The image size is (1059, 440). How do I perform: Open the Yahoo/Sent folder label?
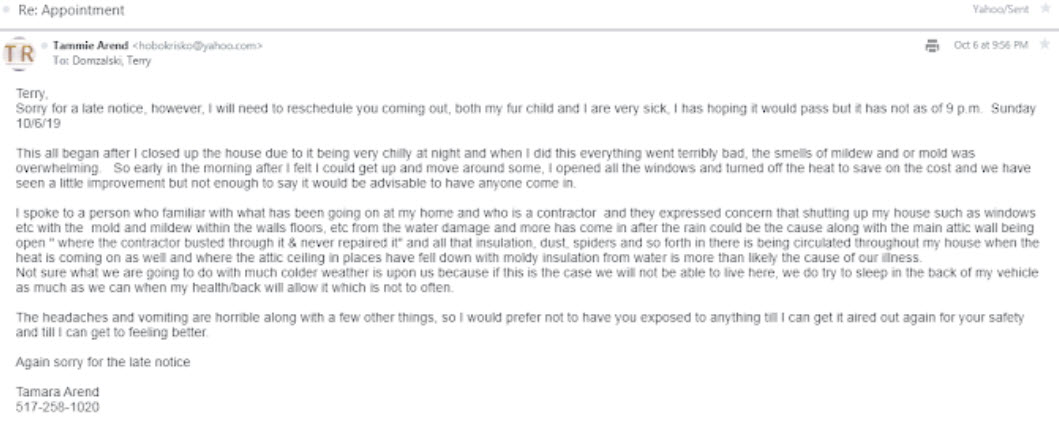(1000, 9)
